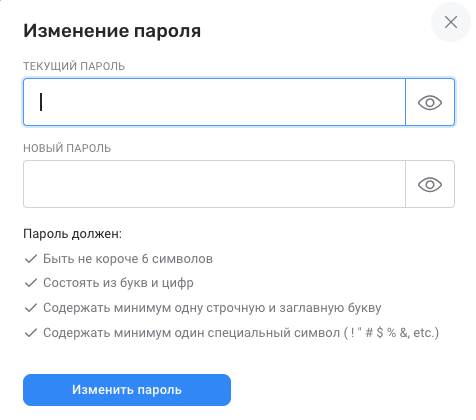
Task: Select the checkmark for заглавную букву rule
Action: point(31,308)
